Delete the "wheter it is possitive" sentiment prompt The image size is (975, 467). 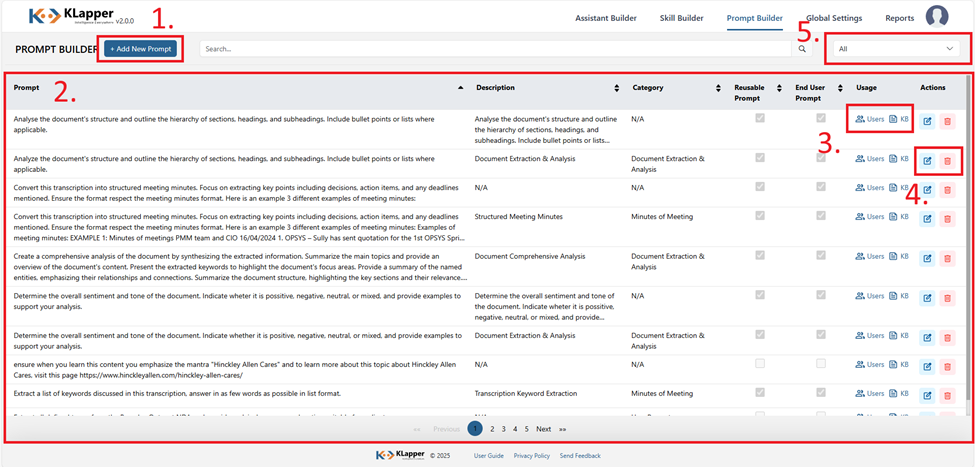948,298
